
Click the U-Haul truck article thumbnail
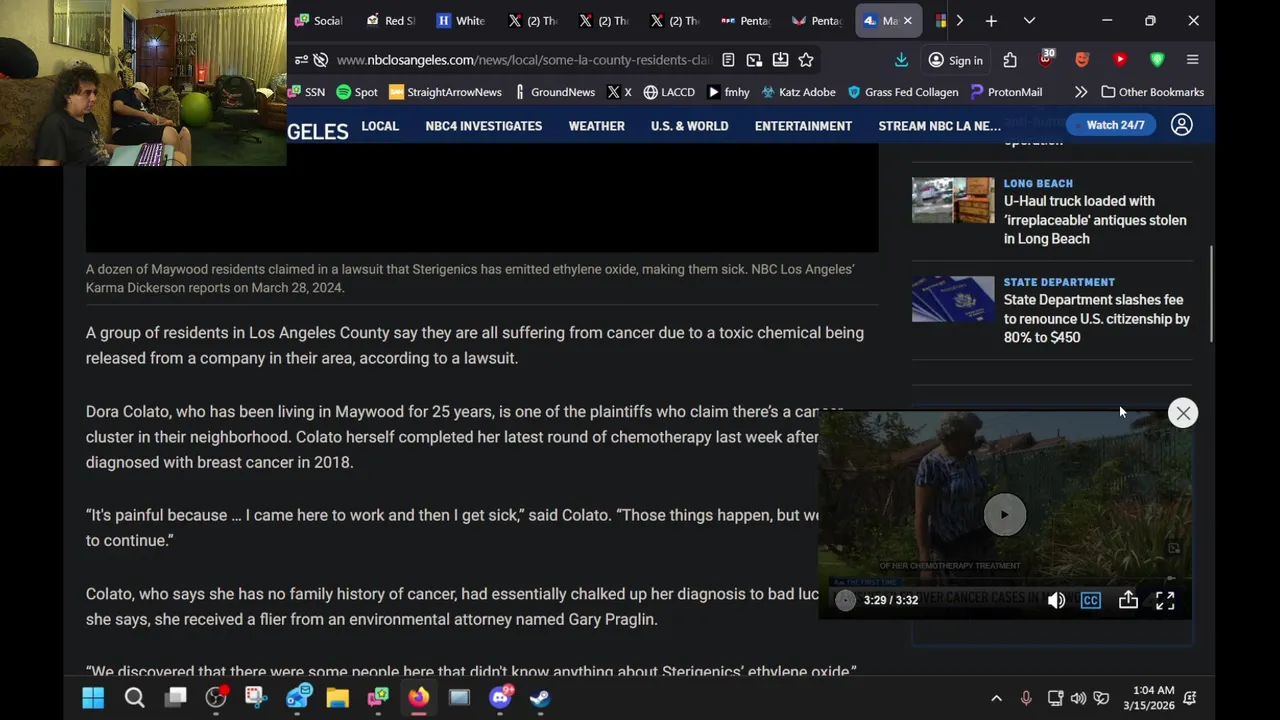tap(953, 200)
